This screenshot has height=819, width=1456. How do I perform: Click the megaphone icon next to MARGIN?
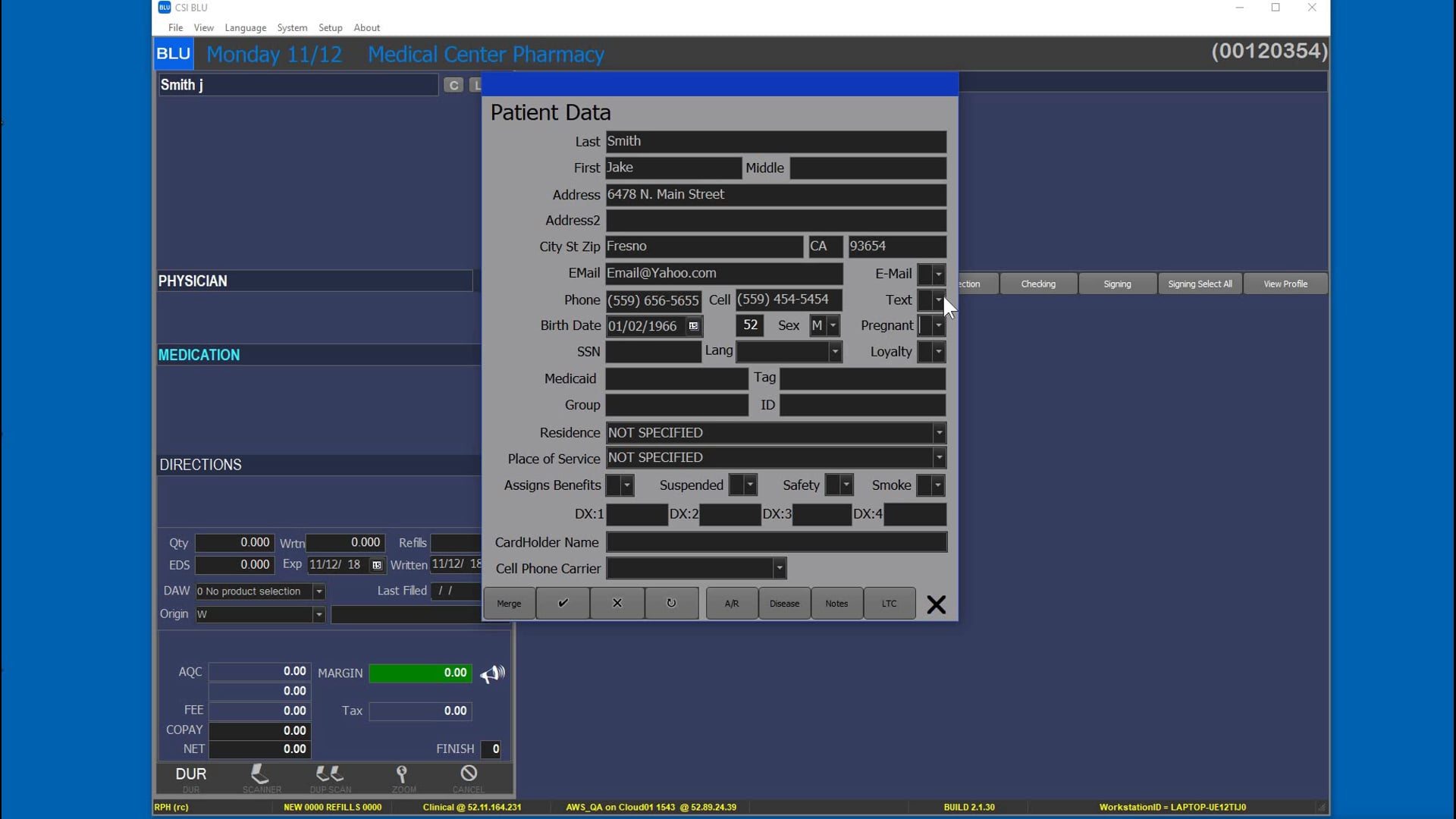493,673
